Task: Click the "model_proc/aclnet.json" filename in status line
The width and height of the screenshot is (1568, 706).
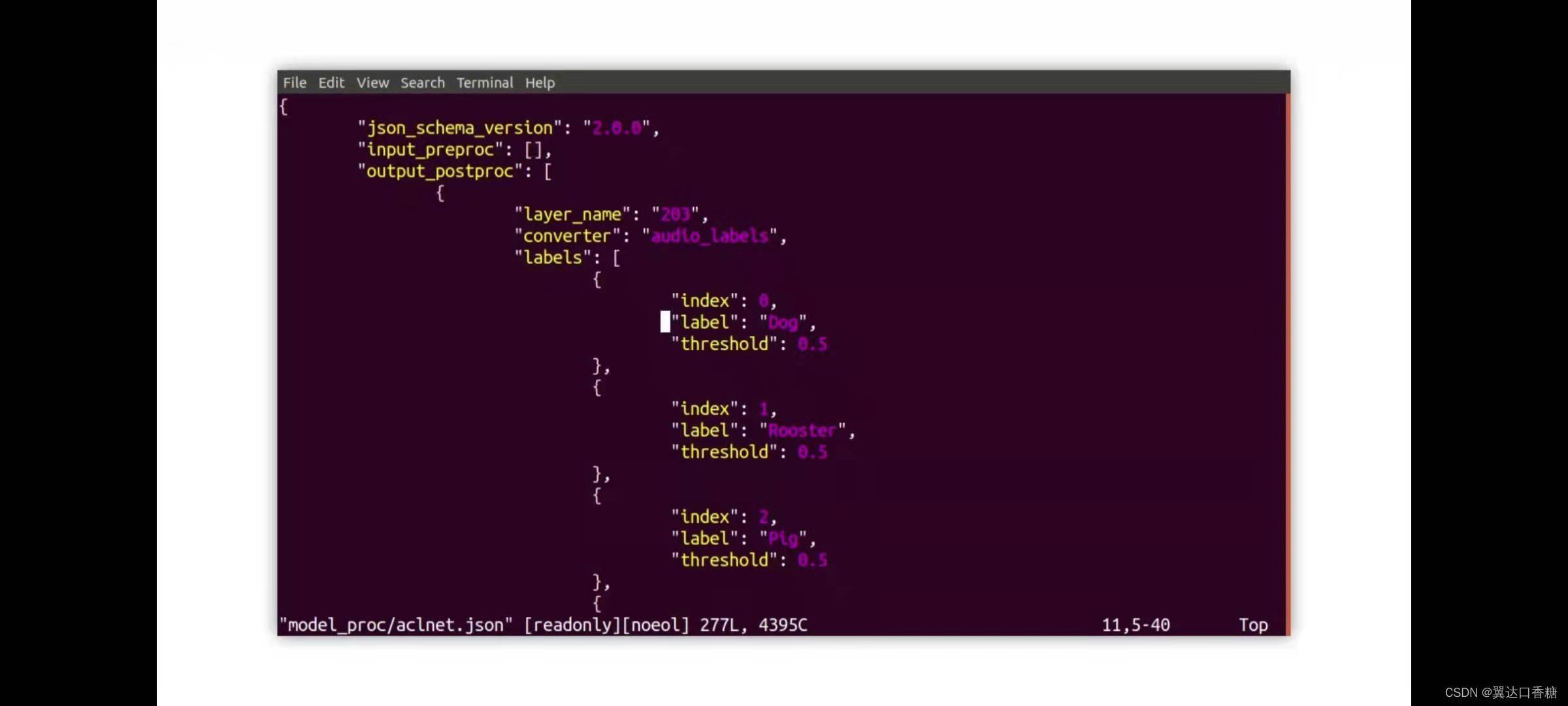Action: pos(396,626)
